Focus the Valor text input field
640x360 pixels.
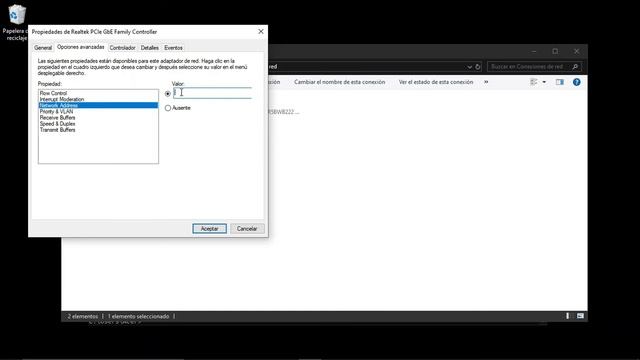click(x=213, y=93)
